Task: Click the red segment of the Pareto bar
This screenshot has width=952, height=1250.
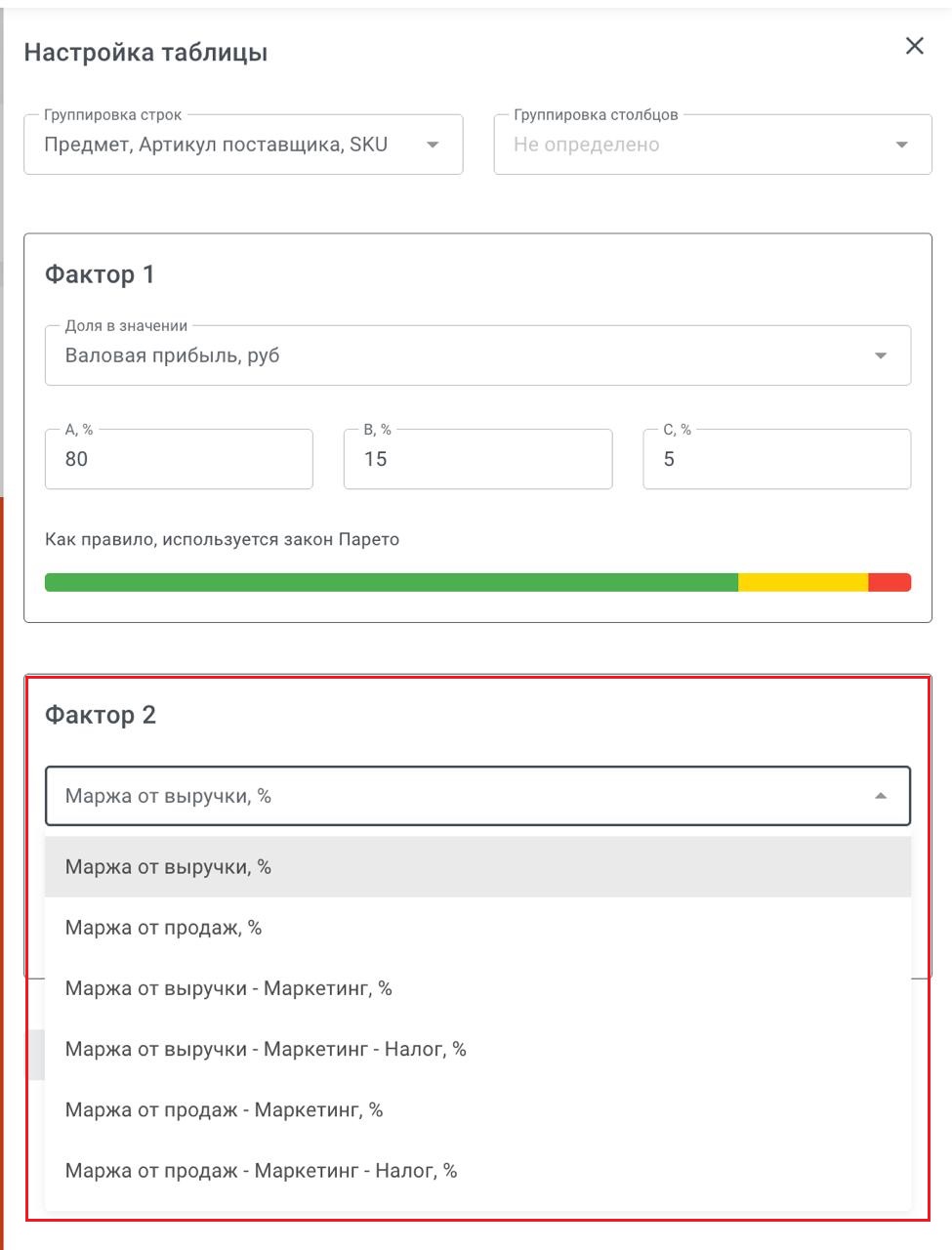Action: tap(890, 583)
